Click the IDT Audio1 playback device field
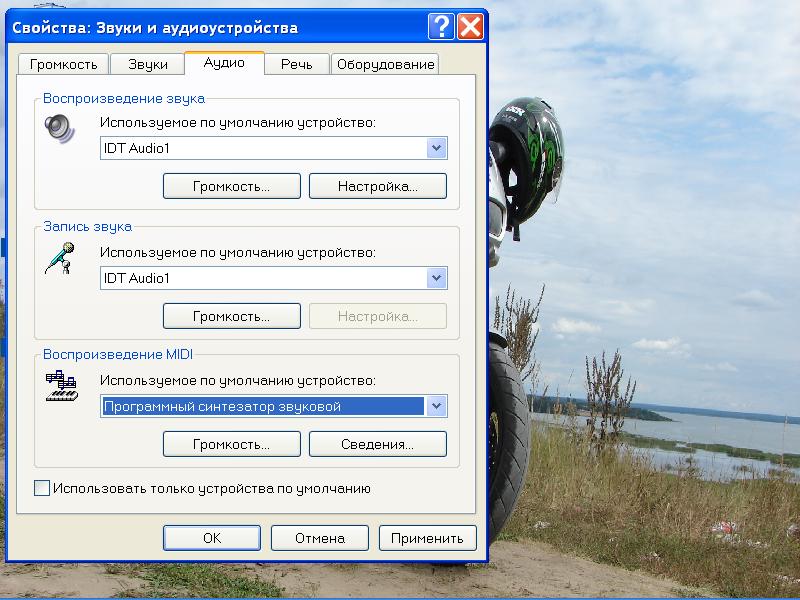This screenshot has height=600, width=800. [x=273, y=148]
